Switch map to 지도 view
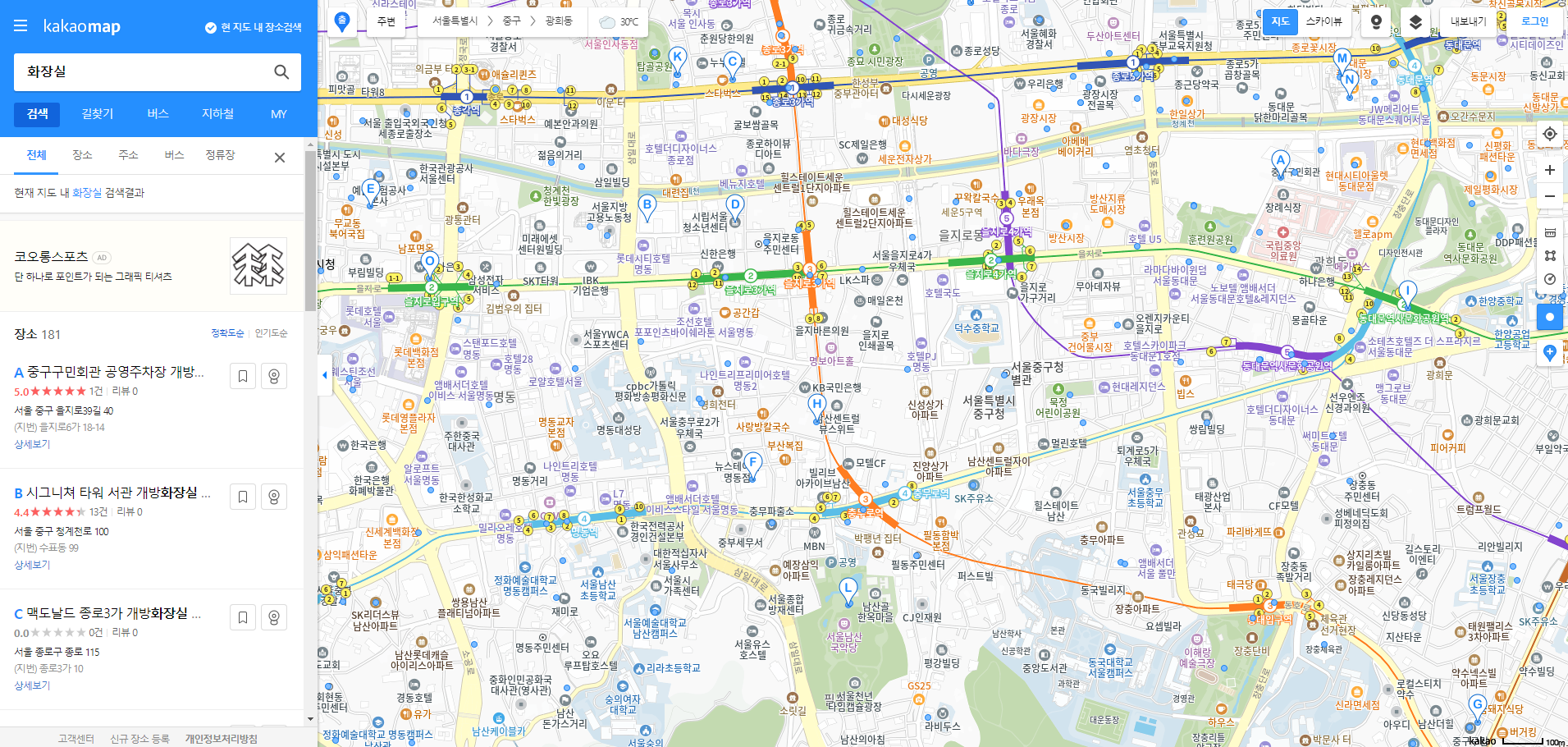Image resolution: width=1568 pixels, height=747 pixels. tap(1281, 22)
